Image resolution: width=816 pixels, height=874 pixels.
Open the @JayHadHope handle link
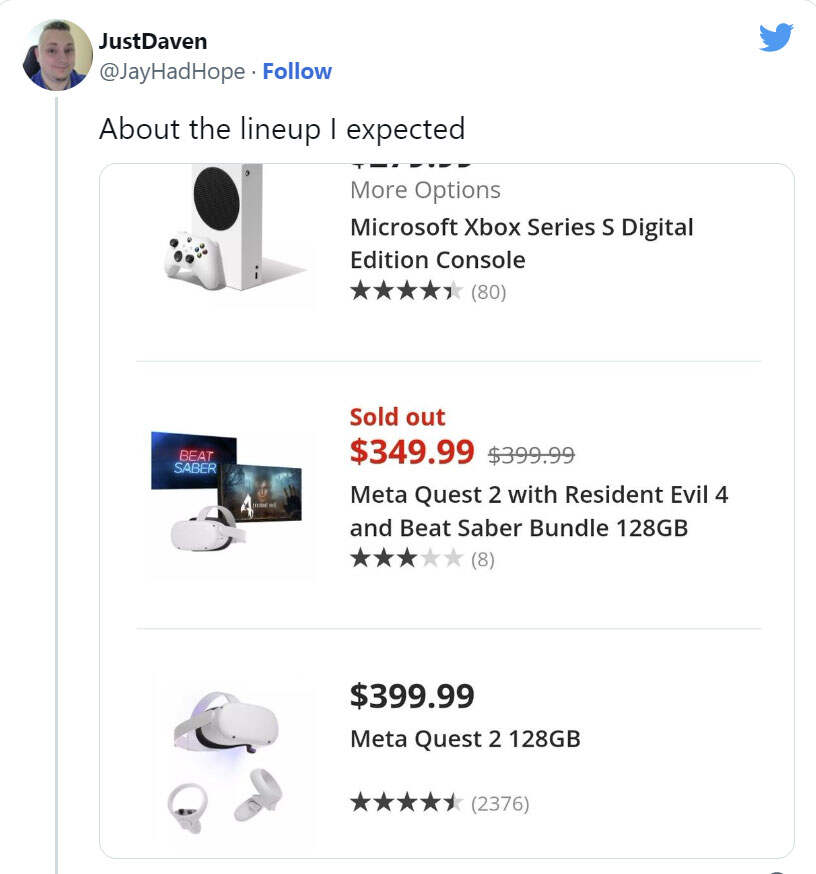[x=172, y=71]
